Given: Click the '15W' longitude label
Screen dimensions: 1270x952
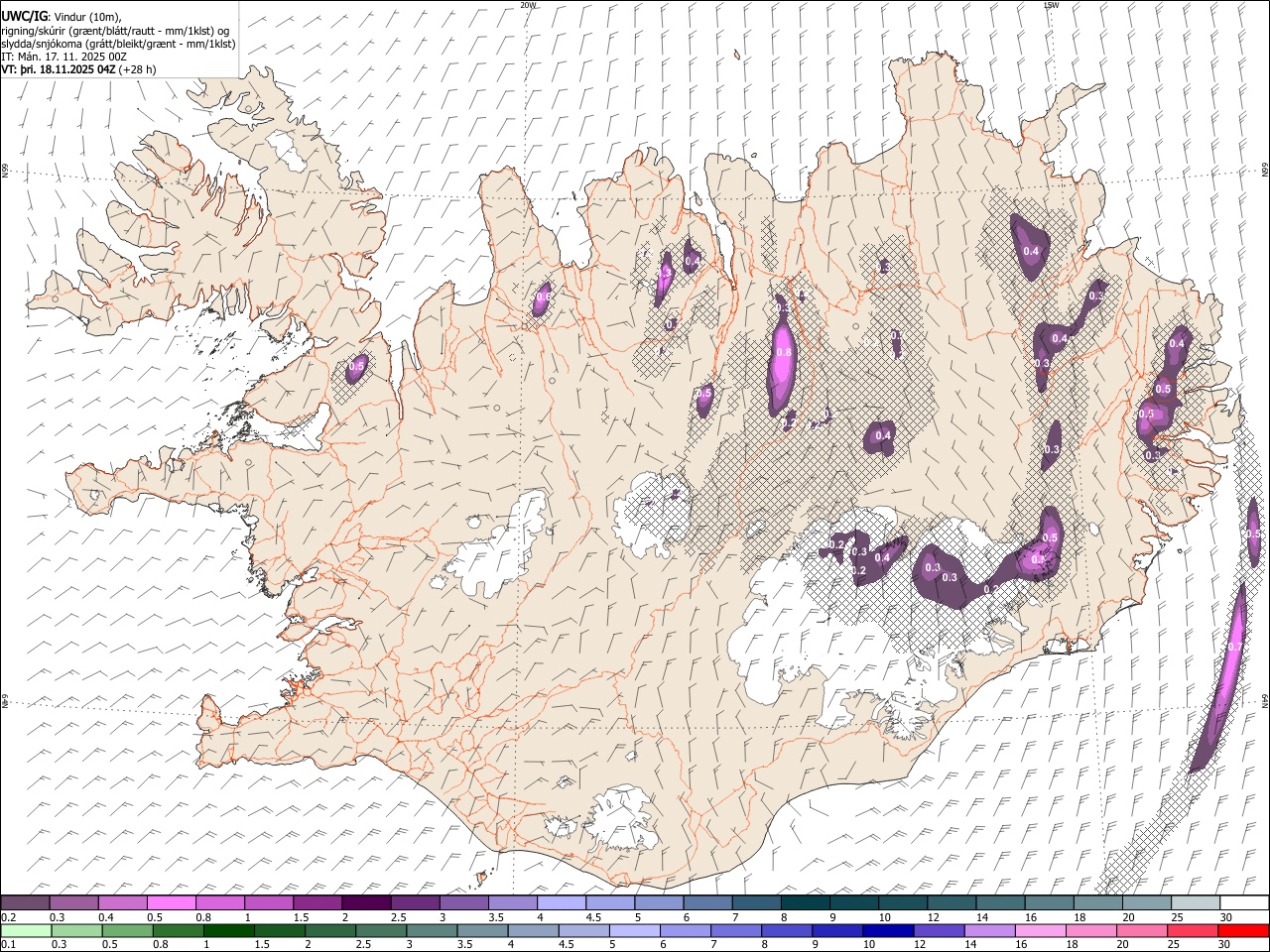Looking at the screenshot, I should [1053, 5].
